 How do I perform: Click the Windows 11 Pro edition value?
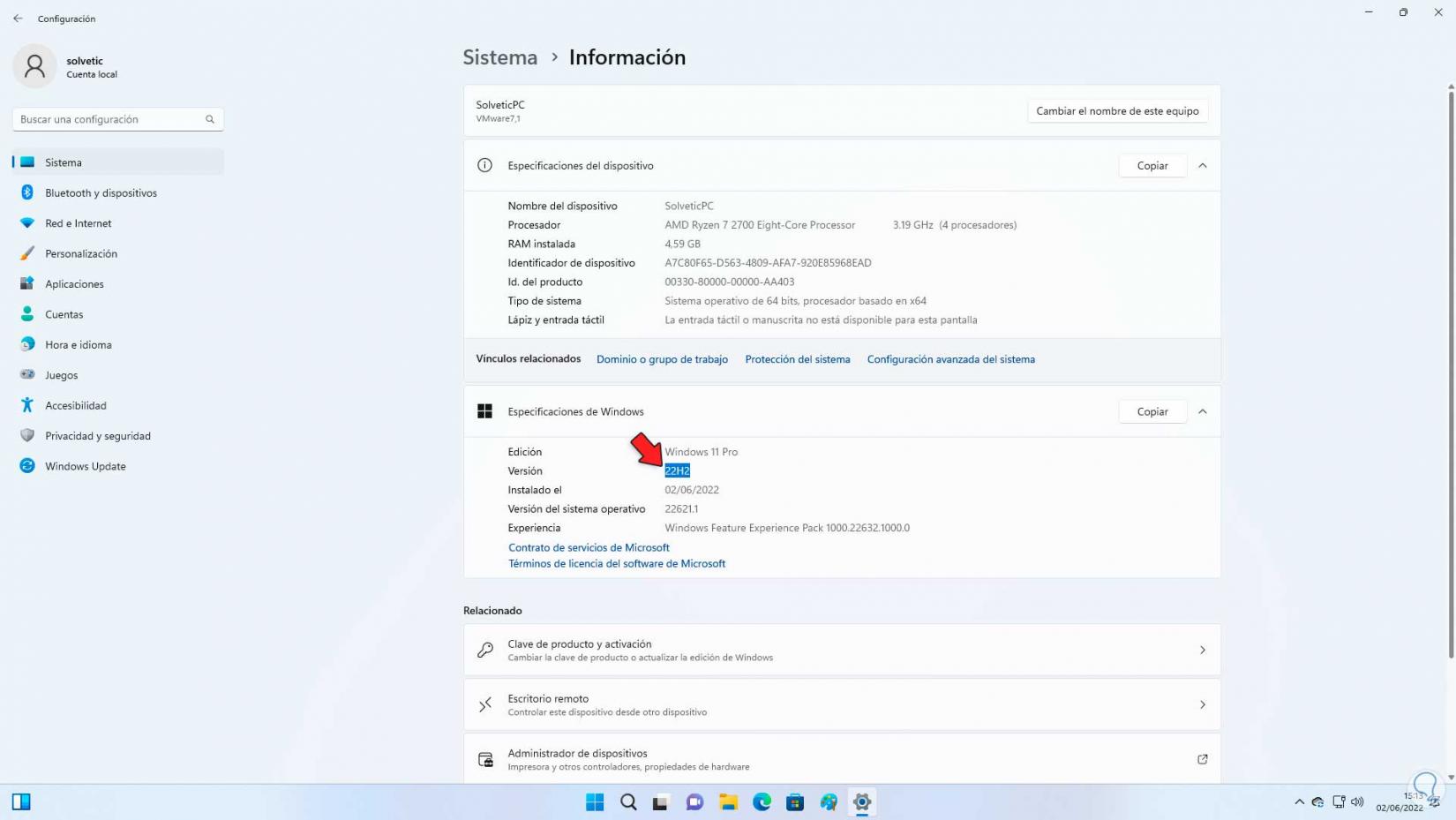(x=702, y=452)
